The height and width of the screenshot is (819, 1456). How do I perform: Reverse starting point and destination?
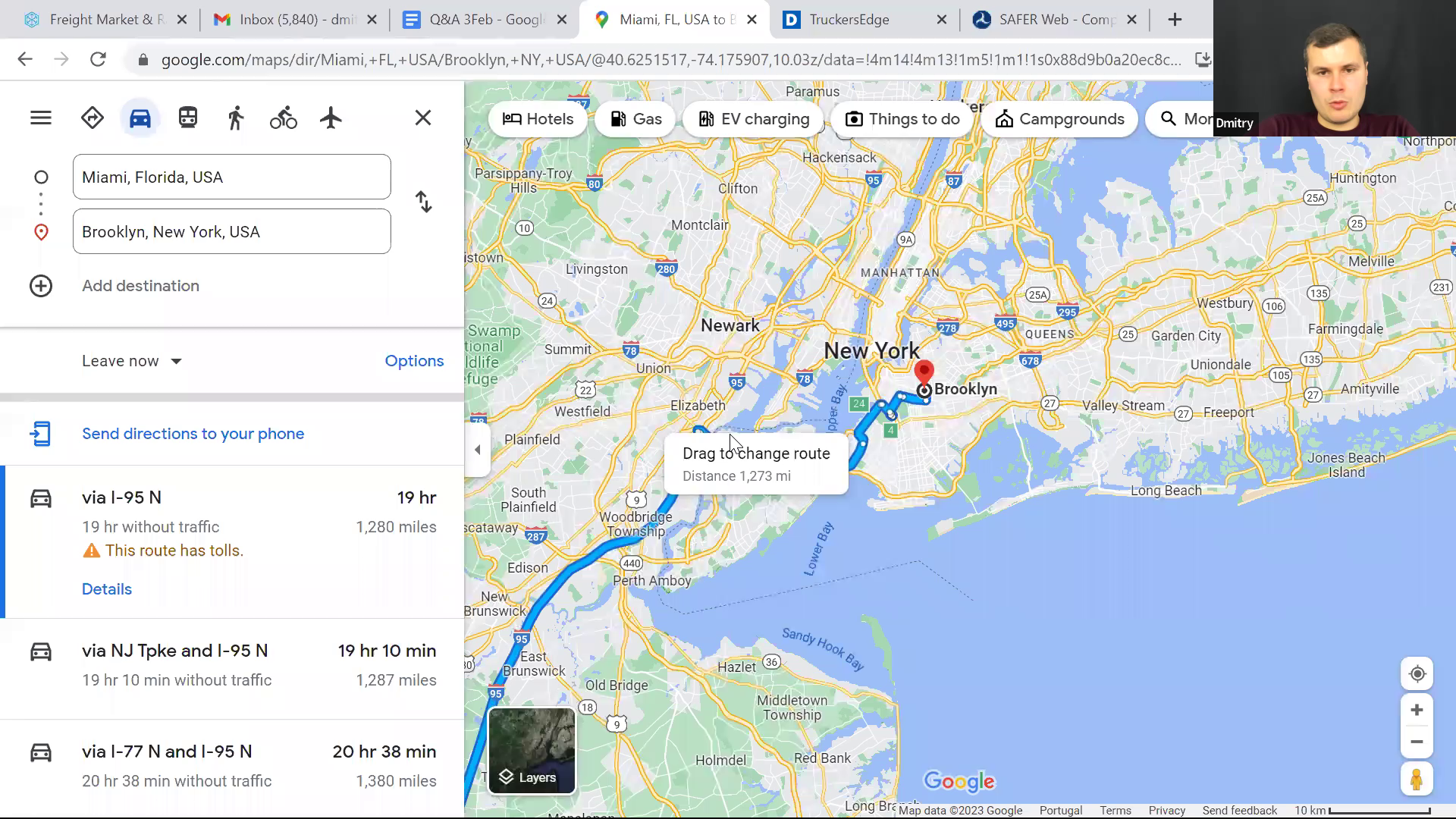pyautogui.click(x=424, y=202)
